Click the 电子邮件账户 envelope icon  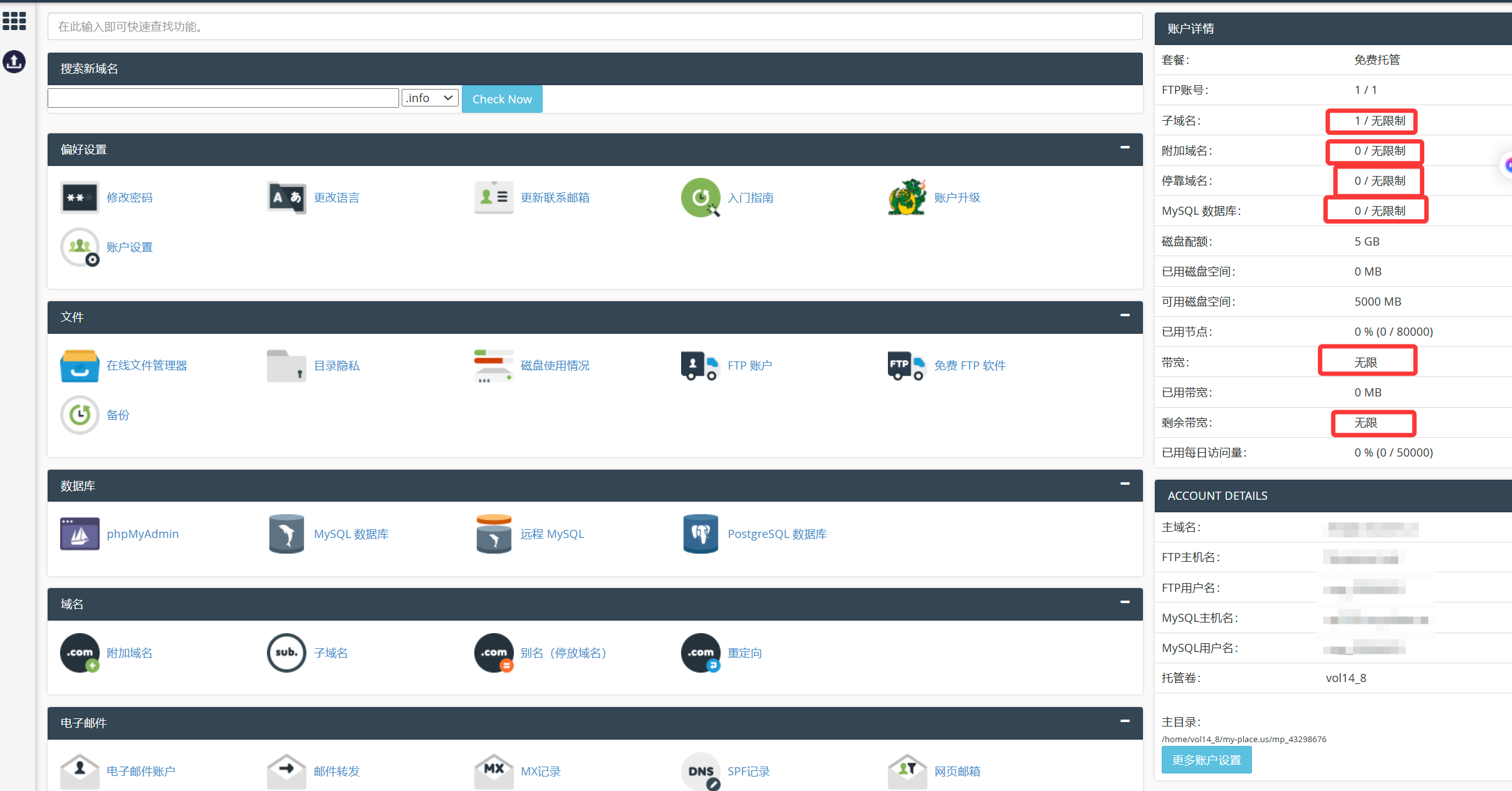tap(80, 772)
